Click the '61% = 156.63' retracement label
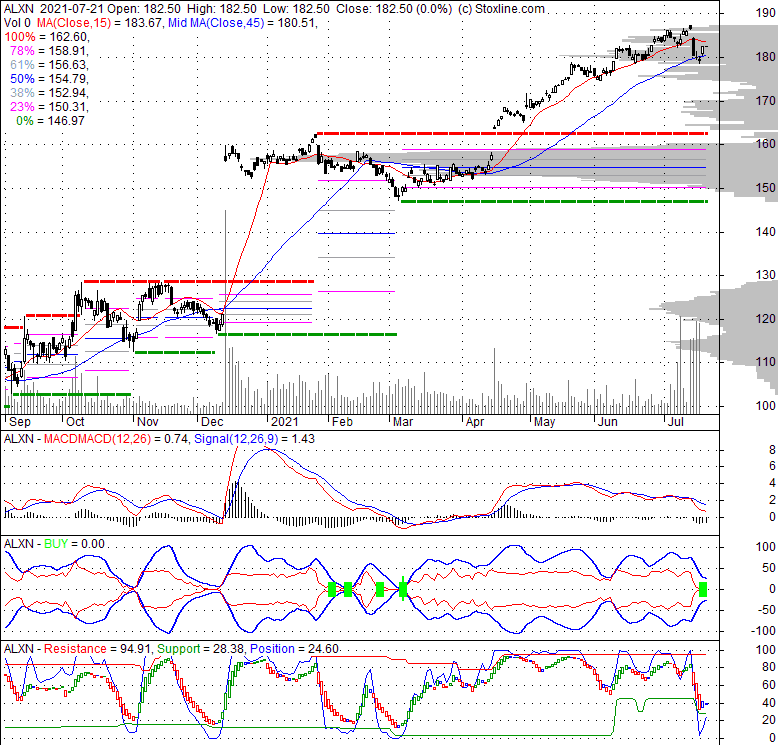Screen dimensions: 780x745 click(x=49, y=65)
